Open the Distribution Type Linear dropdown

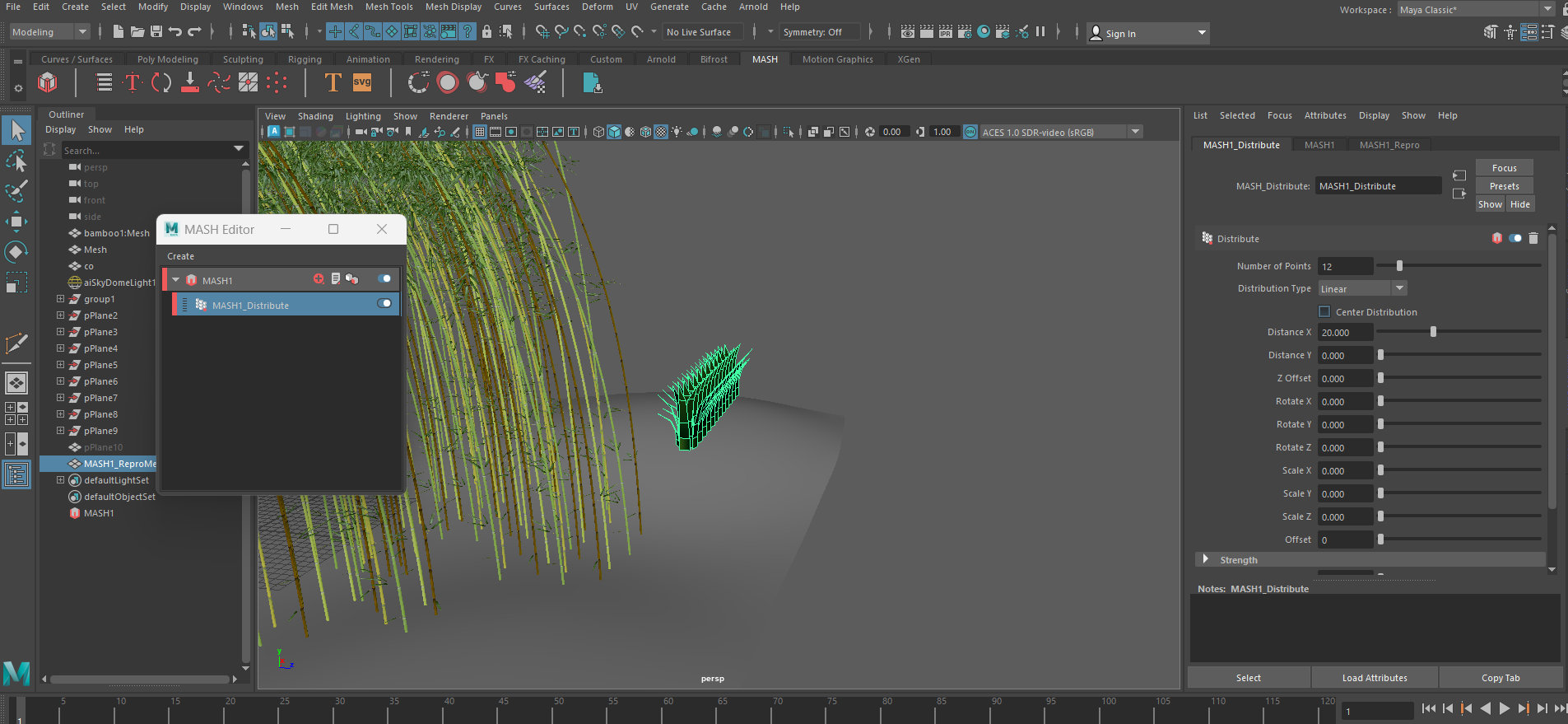1362,288
